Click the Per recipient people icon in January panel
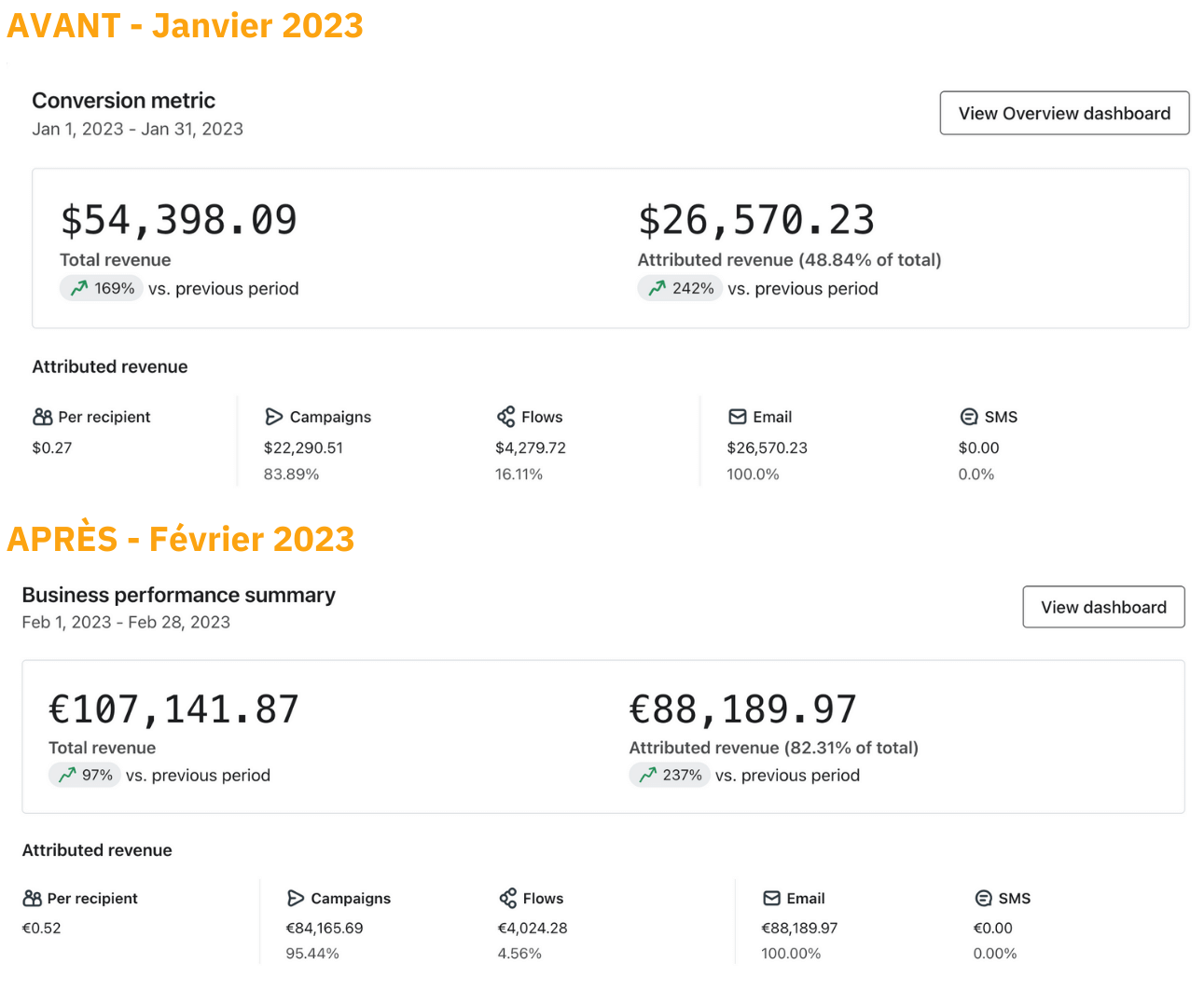The image size is (1204, 991). 43,417
